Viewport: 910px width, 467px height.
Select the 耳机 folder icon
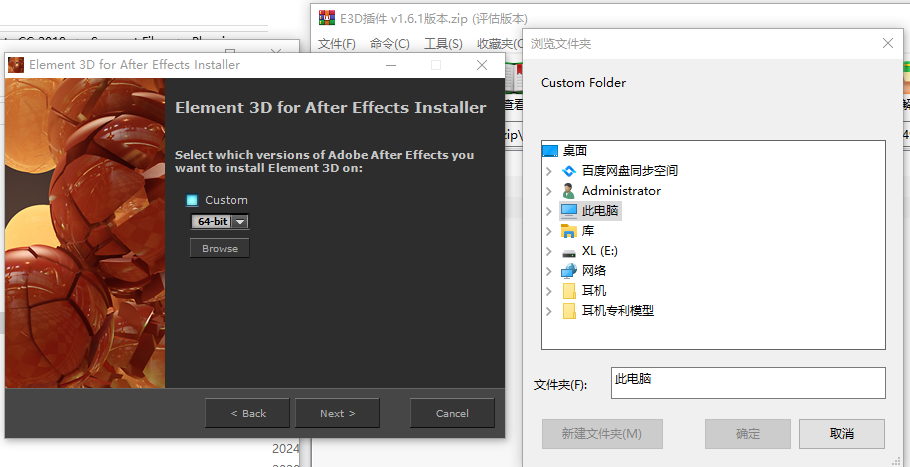click(x=569, y=291)
